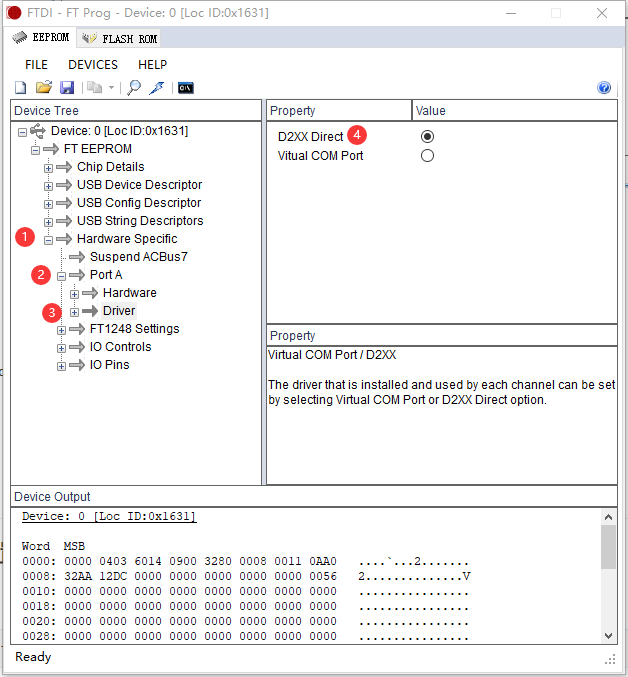628x677 pixels.
Task: Collapse the FT EEPROM node
Action: 35,150
